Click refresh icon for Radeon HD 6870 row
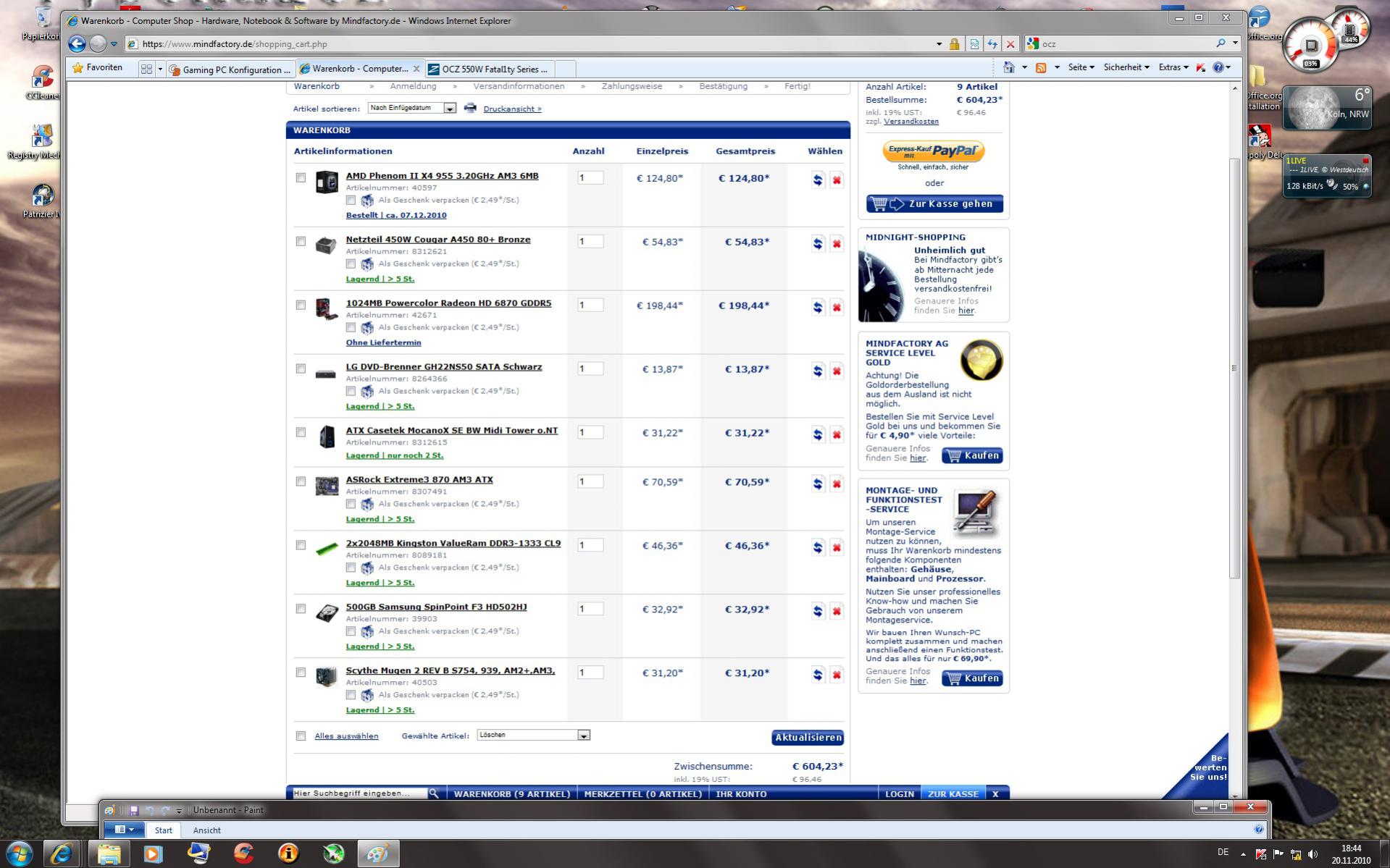This screenshot has width=1390, height=868. click(818, 308)
